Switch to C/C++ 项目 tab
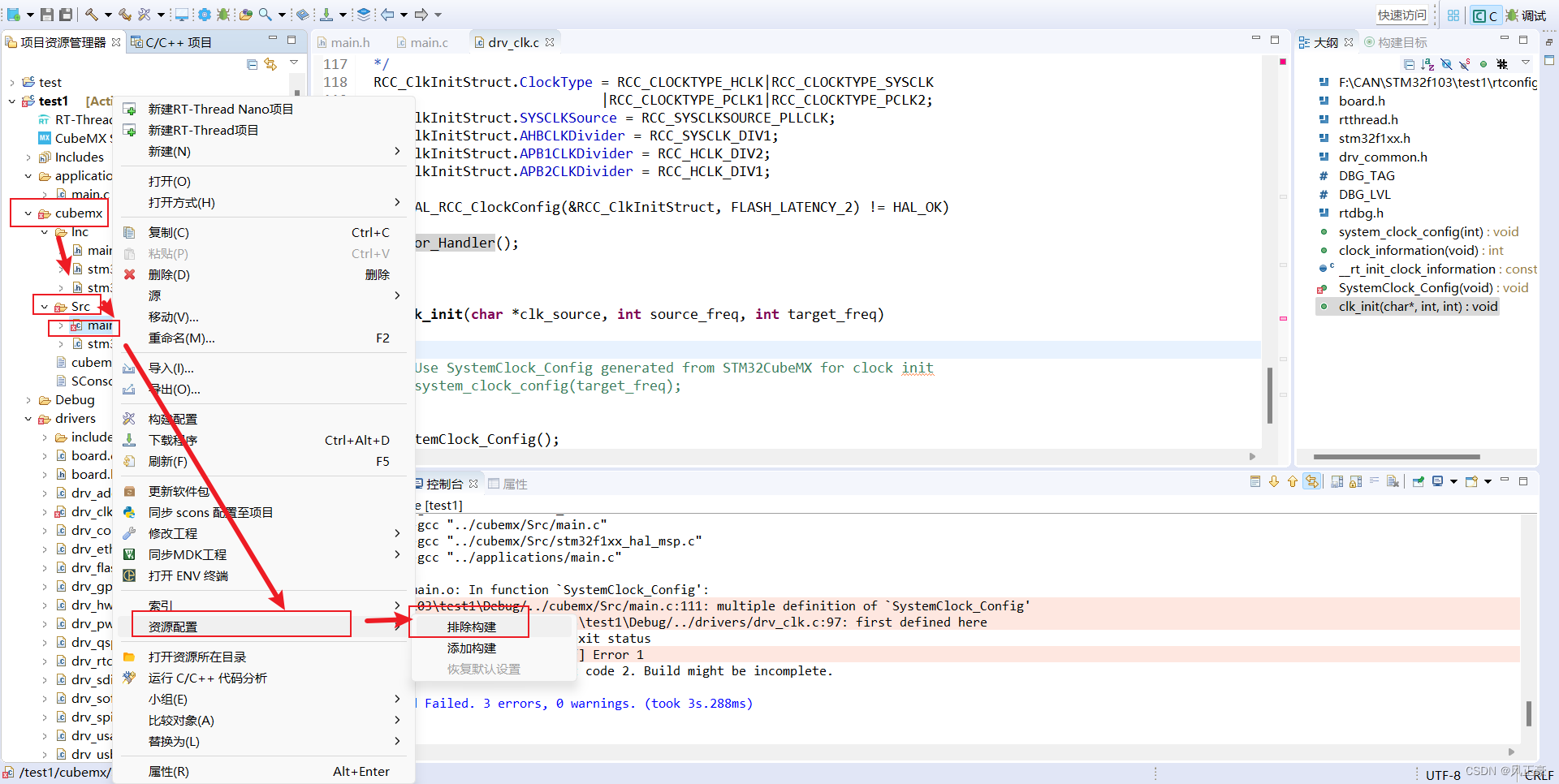Viewport: 1559px width, 784px height. tap(171, 42)
